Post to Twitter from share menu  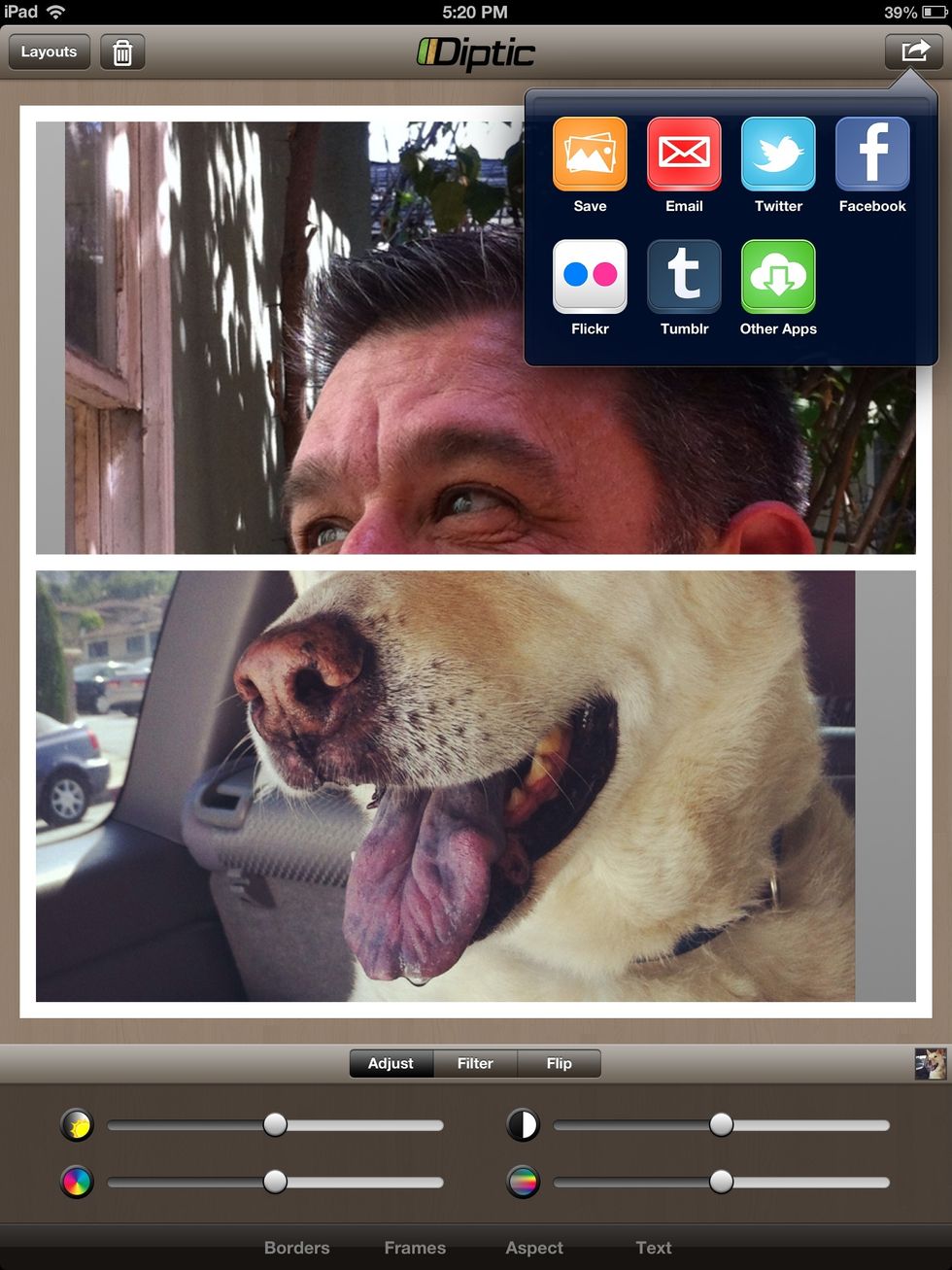coord(778,154)
